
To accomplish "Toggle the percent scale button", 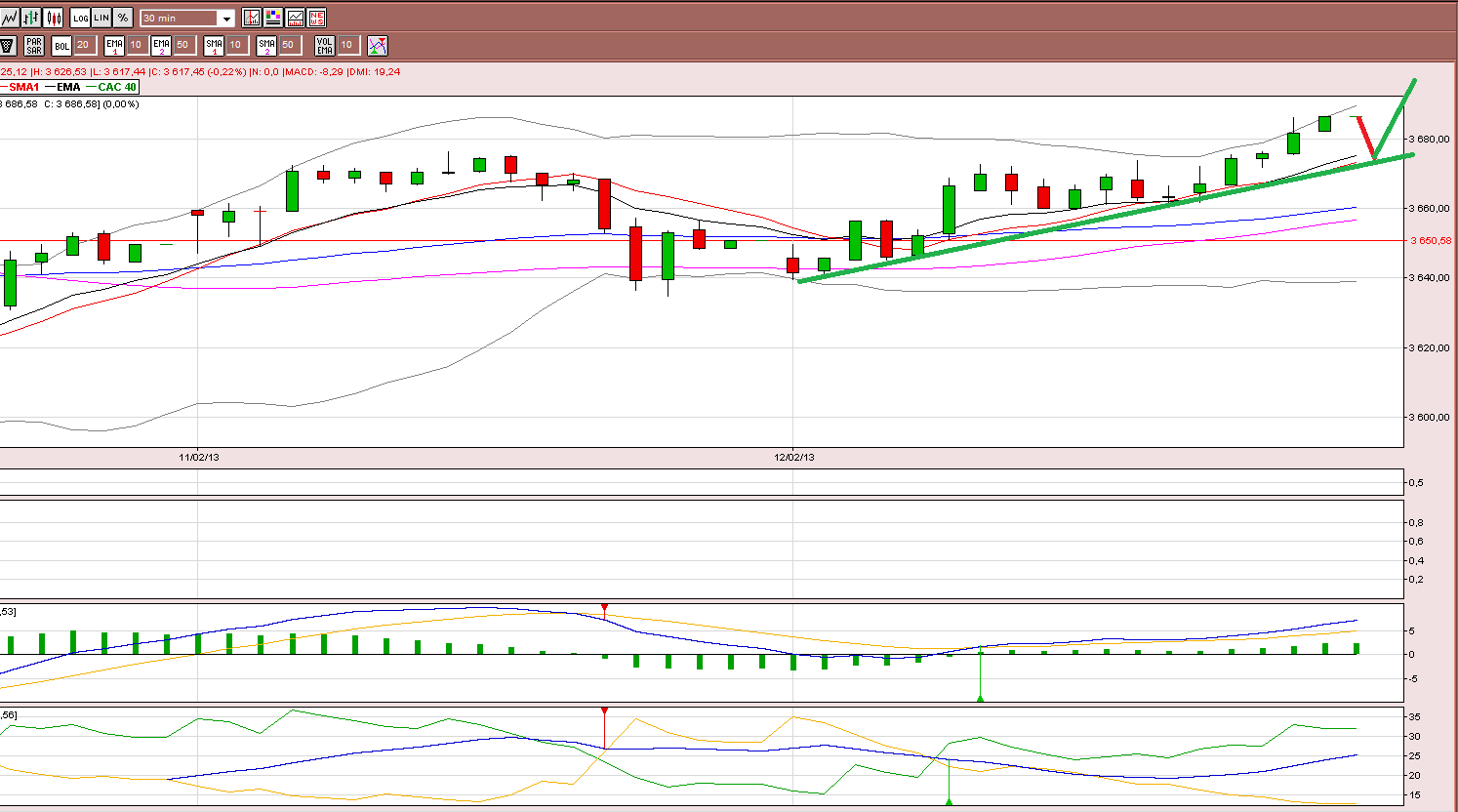I will [x=123, y=18].
